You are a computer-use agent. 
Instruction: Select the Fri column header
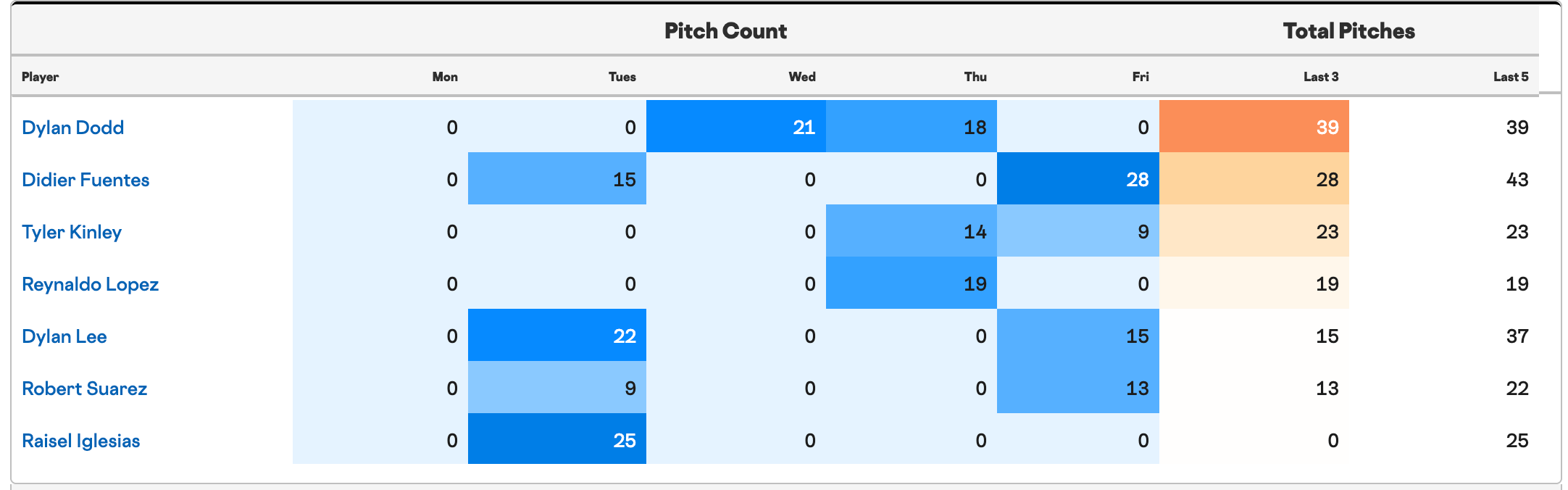point(1140,77)
